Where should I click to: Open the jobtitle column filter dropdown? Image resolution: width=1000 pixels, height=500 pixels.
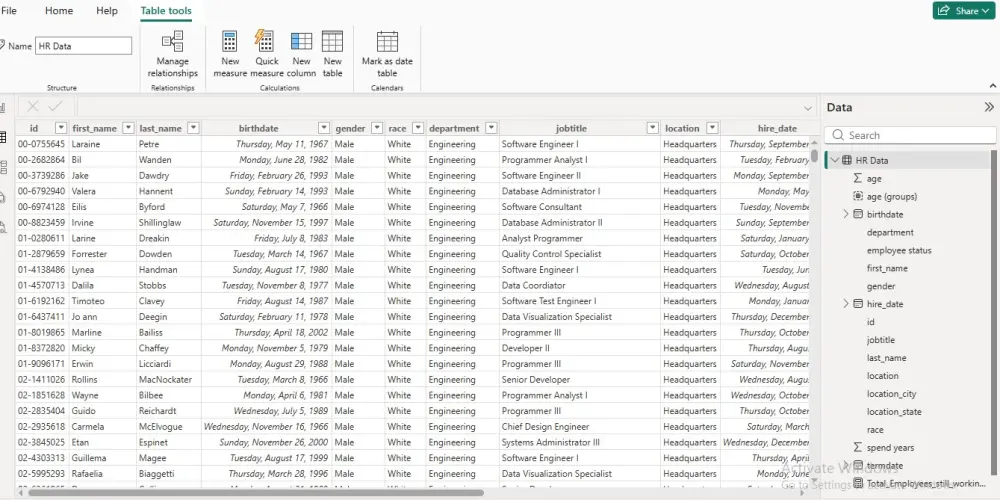coord(652,128)
